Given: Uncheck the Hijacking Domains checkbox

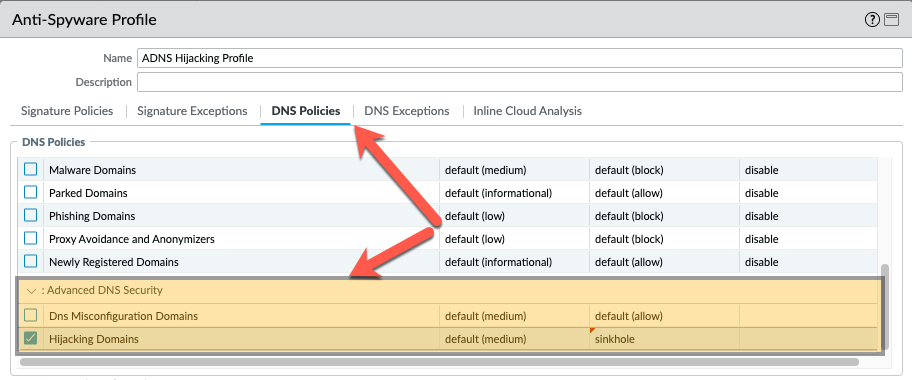Looking at the screenshot, I should pos(30,338).
